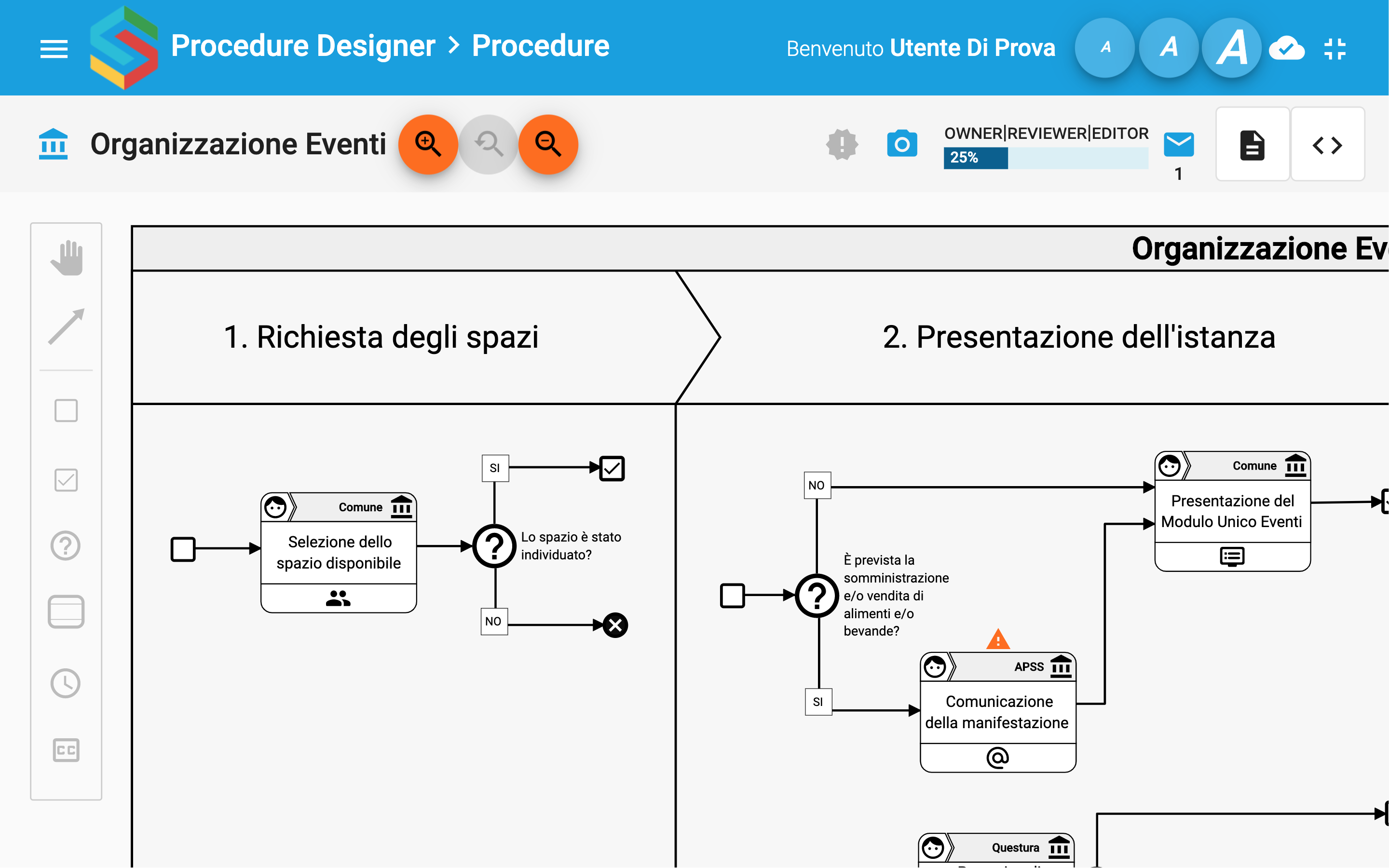
Task: Click the orange zoom in button
Action: (428, 144)
